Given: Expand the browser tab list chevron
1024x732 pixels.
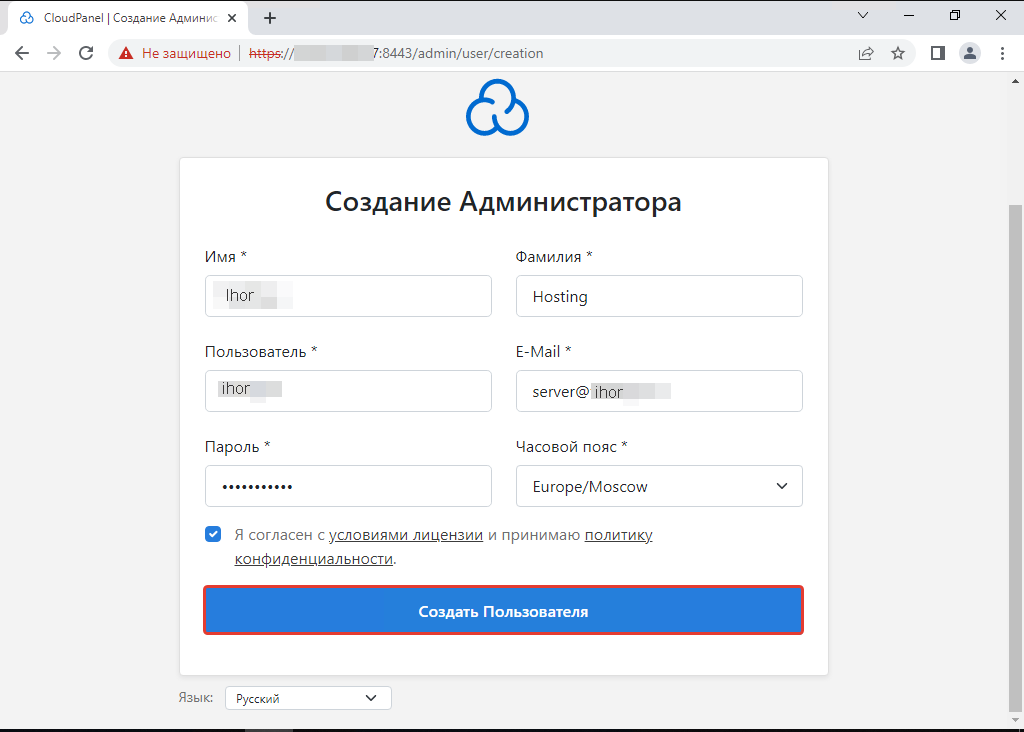Looking at the screenshot, I should 863,16.
